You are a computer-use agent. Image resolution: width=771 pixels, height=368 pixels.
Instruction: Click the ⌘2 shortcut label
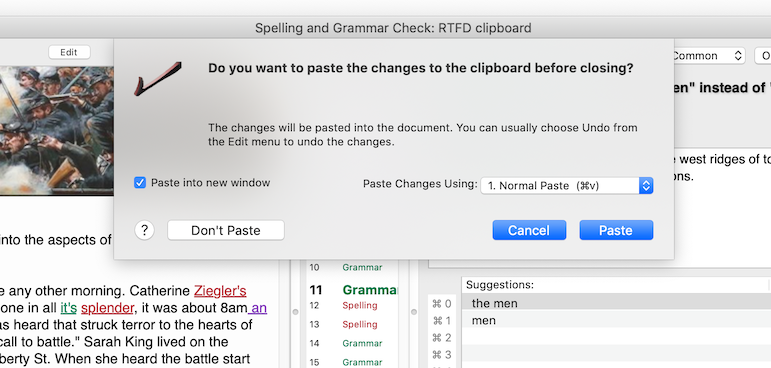[x=442, y=337]
